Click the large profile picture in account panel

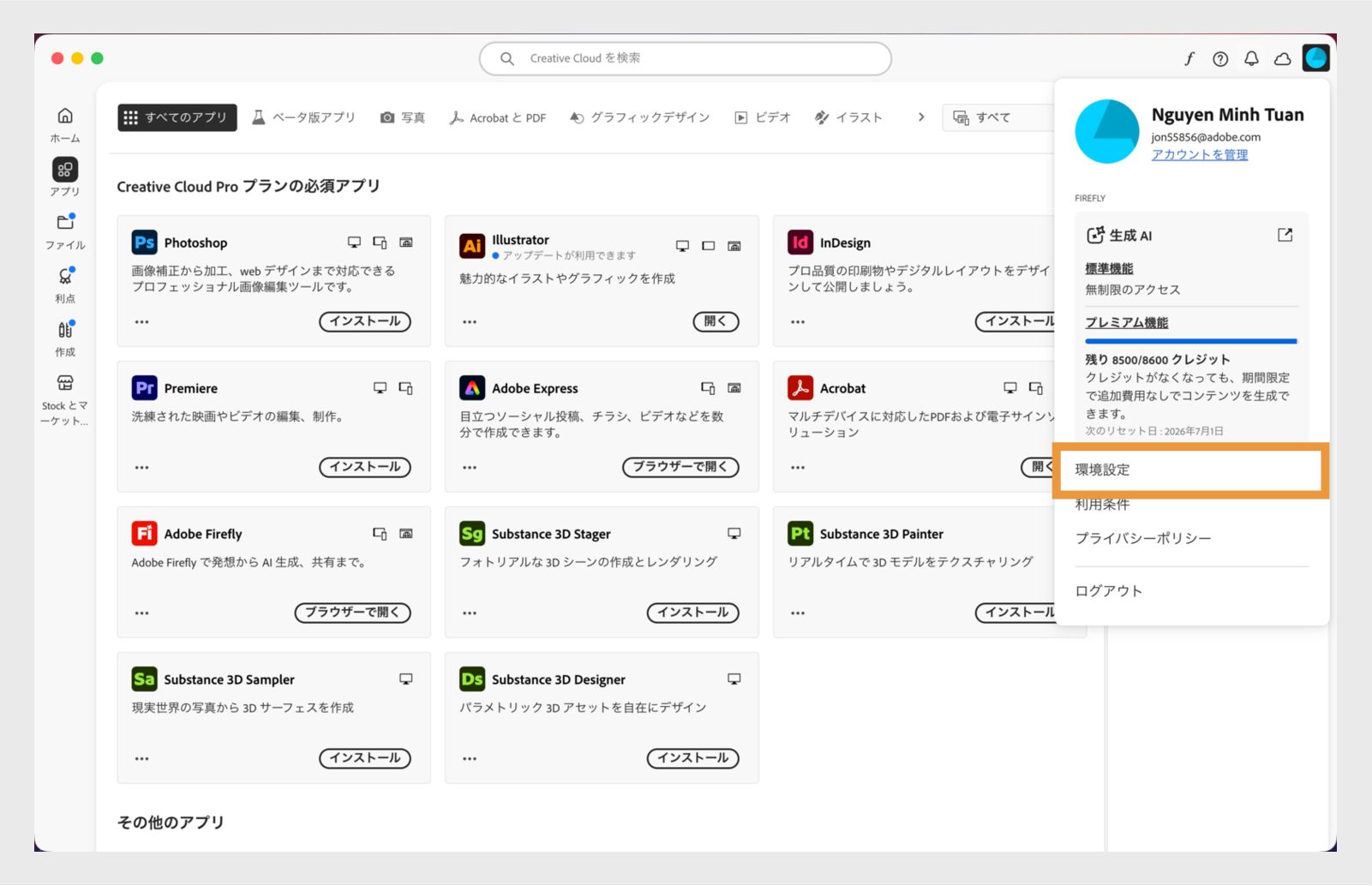(1107, 131)
